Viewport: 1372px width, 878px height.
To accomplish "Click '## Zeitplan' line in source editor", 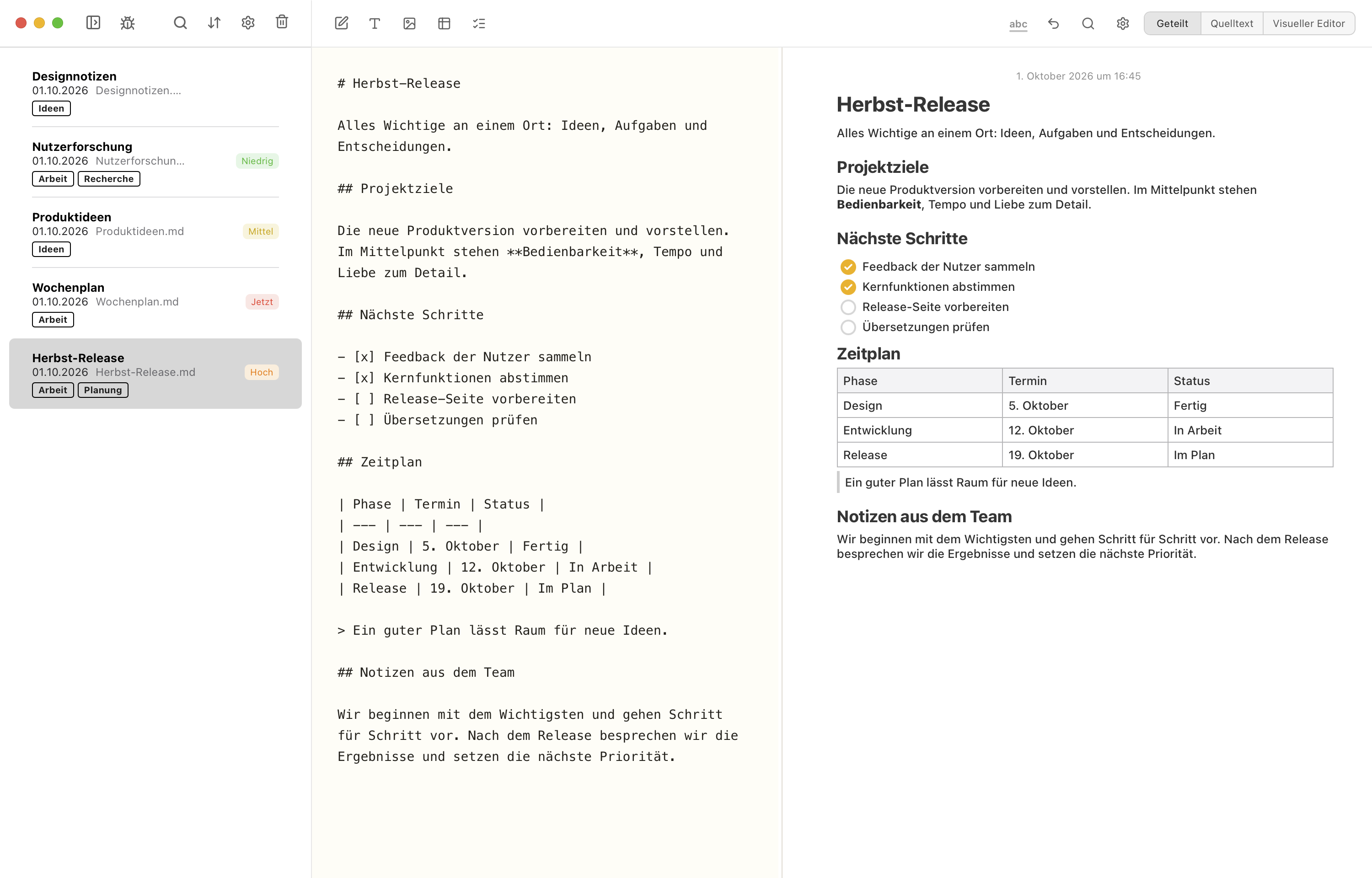I will (x=380, y=462).
